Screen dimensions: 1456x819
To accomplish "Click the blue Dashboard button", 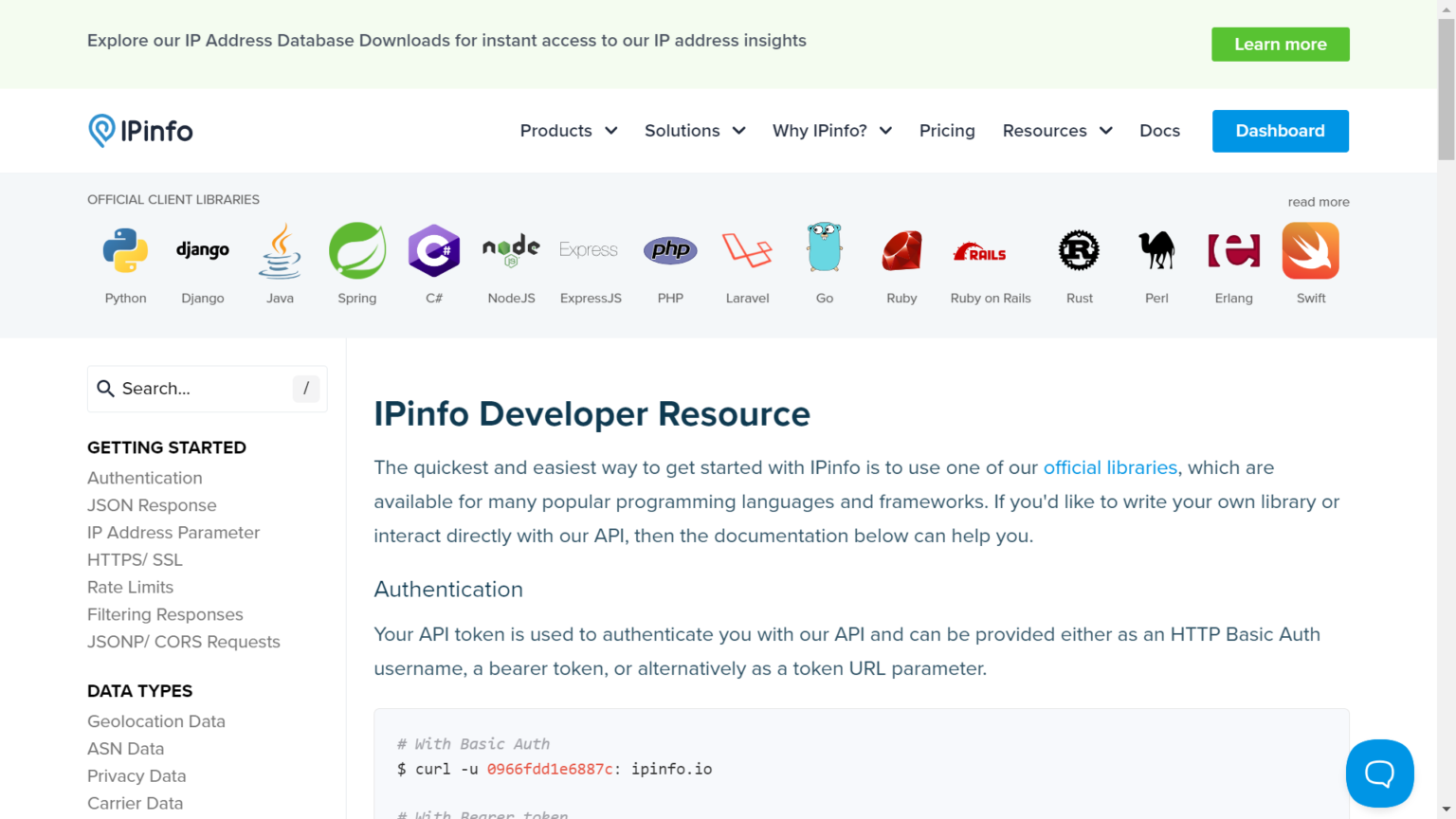I will tap(1280, 131).
